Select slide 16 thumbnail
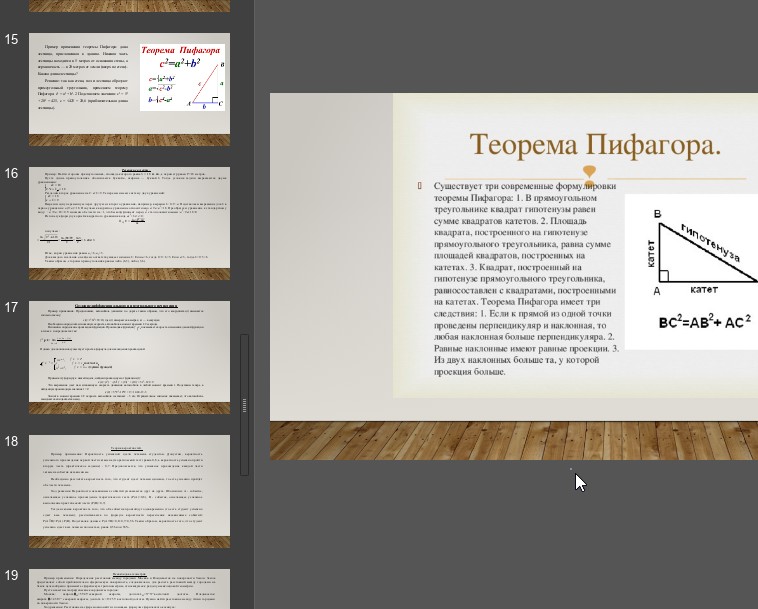 130,223
